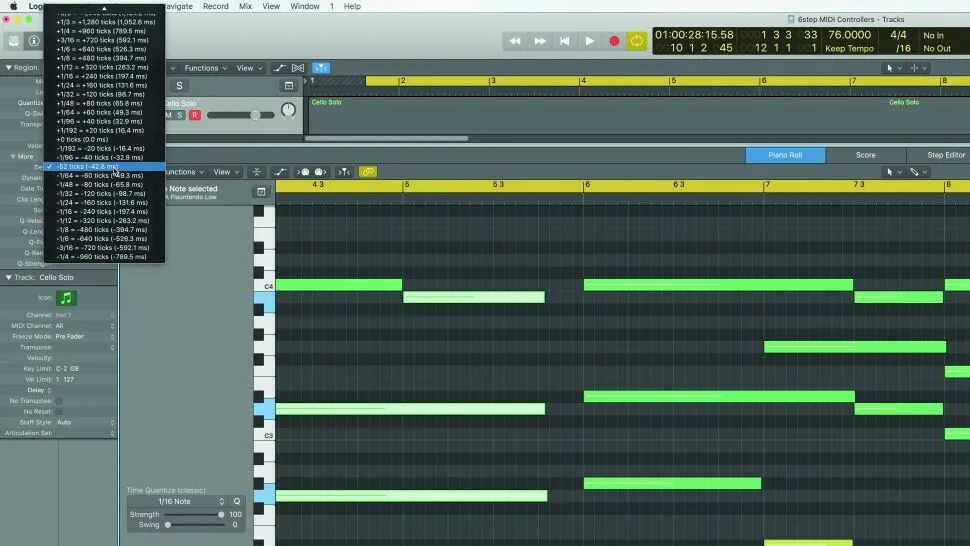Go to beginning with transport button
The width and height of the screenshot is (970, 546).
pos(564,41)
